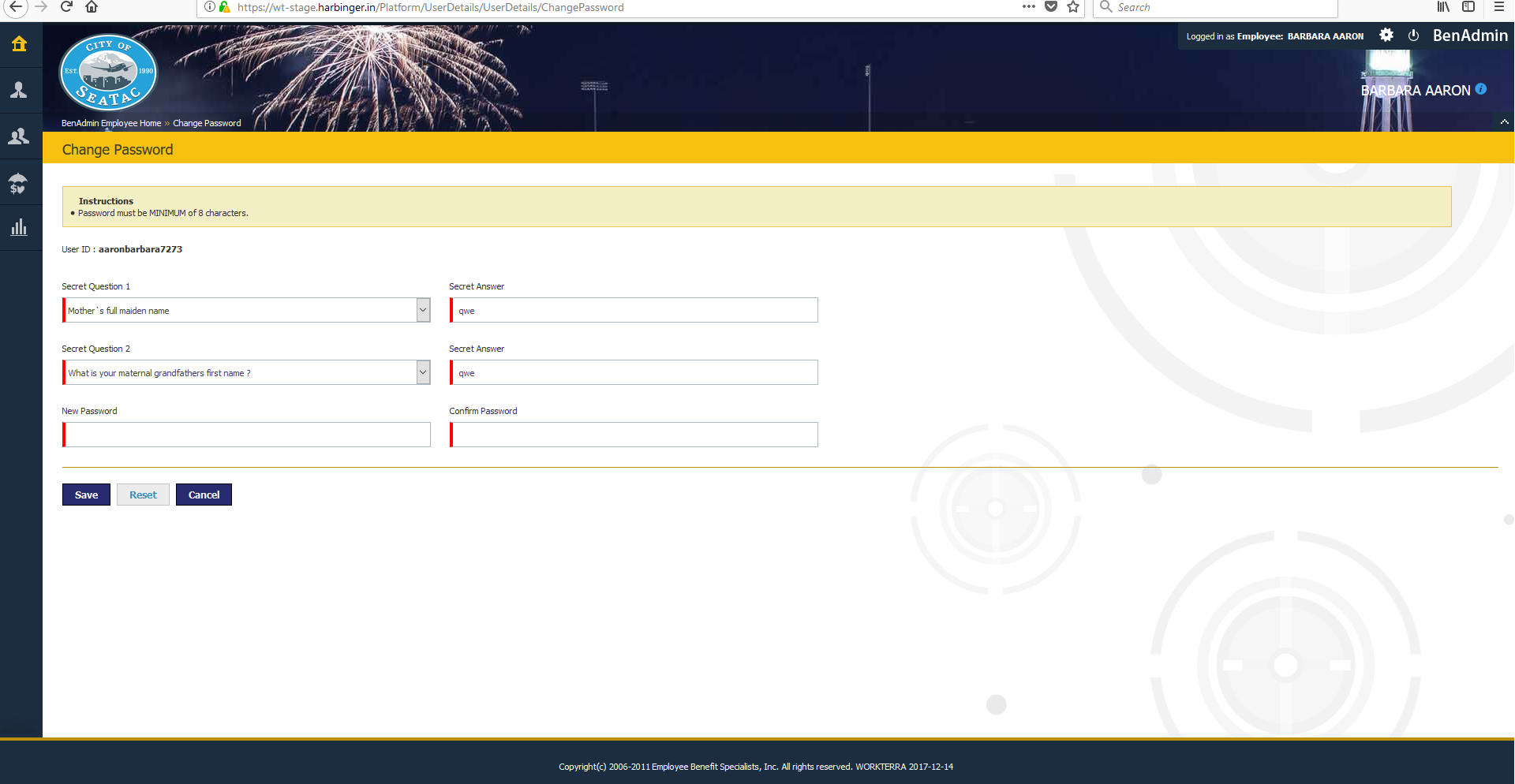Open the Secret Question 1 dropdown
This screenshot has width=1515, height=784.
pyautogui.click(x=423, y=309)
